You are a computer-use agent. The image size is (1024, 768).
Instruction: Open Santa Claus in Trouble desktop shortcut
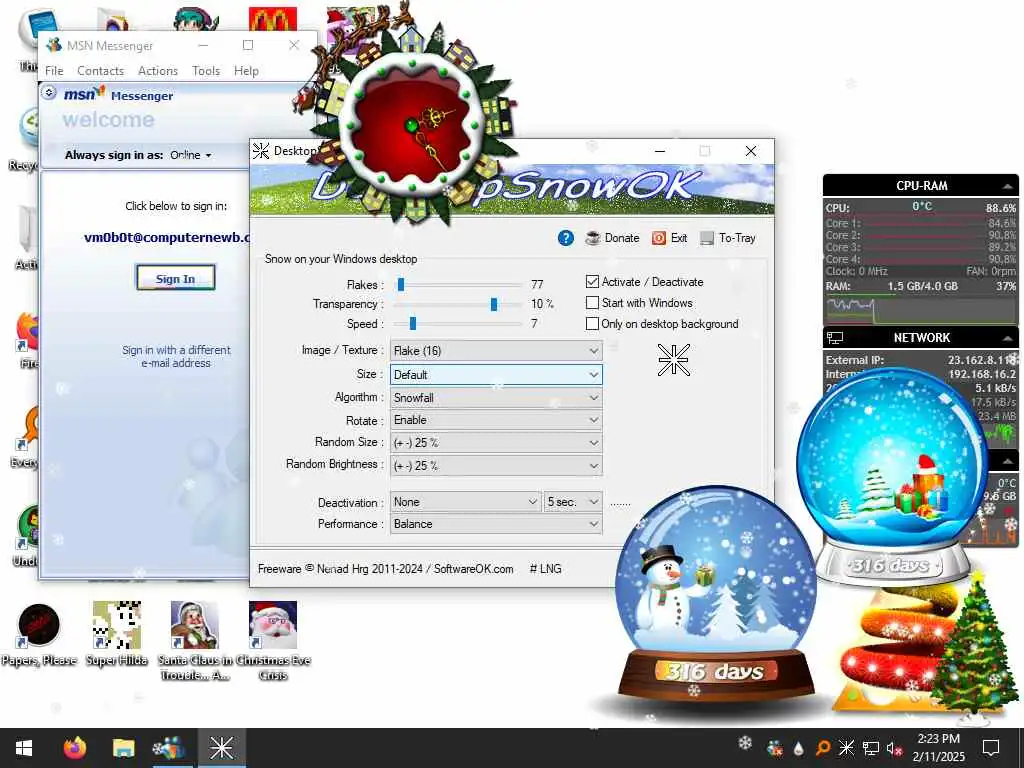coord(195,641)
